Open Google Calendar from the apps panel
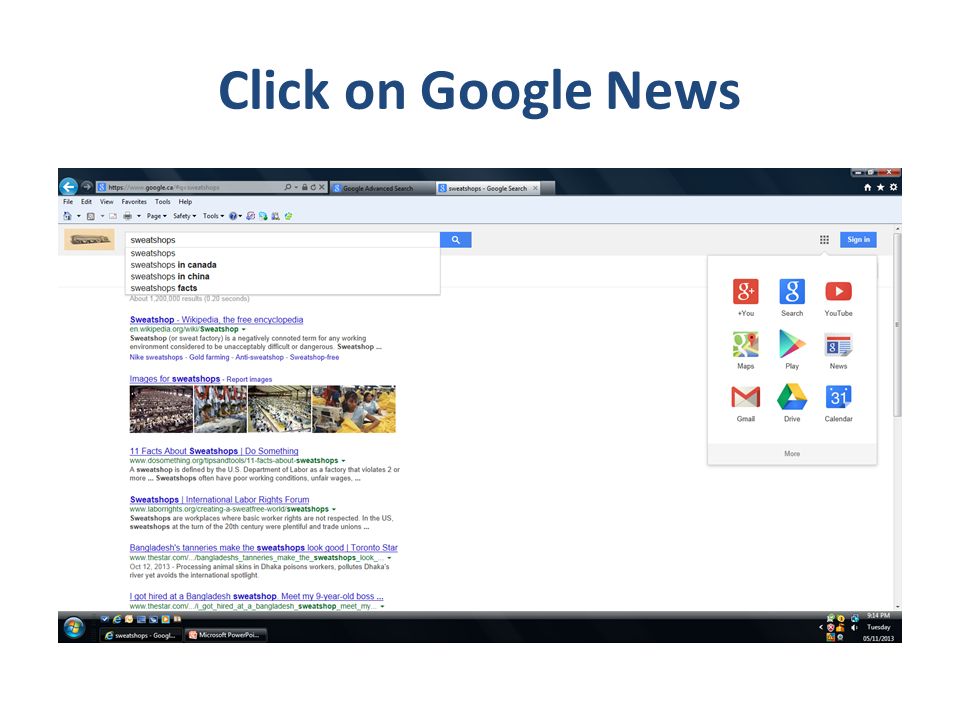 838,402
